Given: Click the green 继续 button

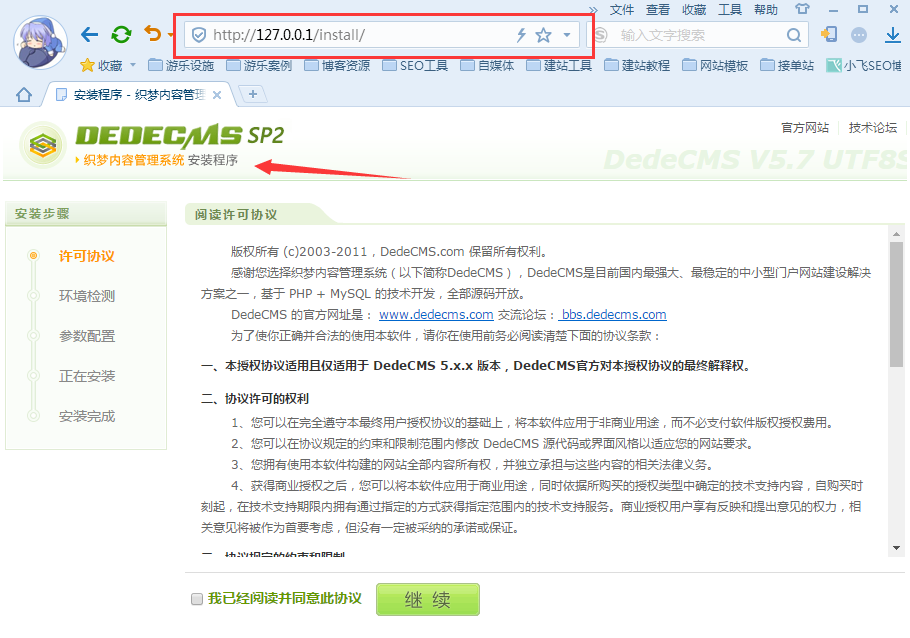Looking at the screenshot, I should (x=428, y=599).
